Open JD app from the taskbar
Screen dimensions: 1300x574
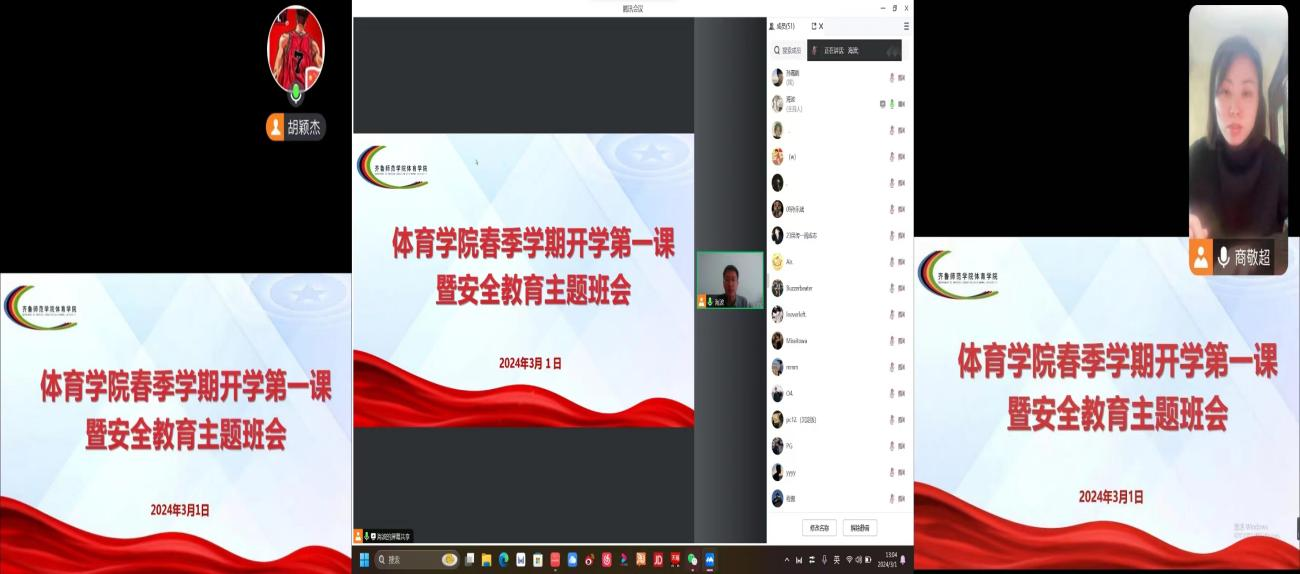(x=658, y=559)
